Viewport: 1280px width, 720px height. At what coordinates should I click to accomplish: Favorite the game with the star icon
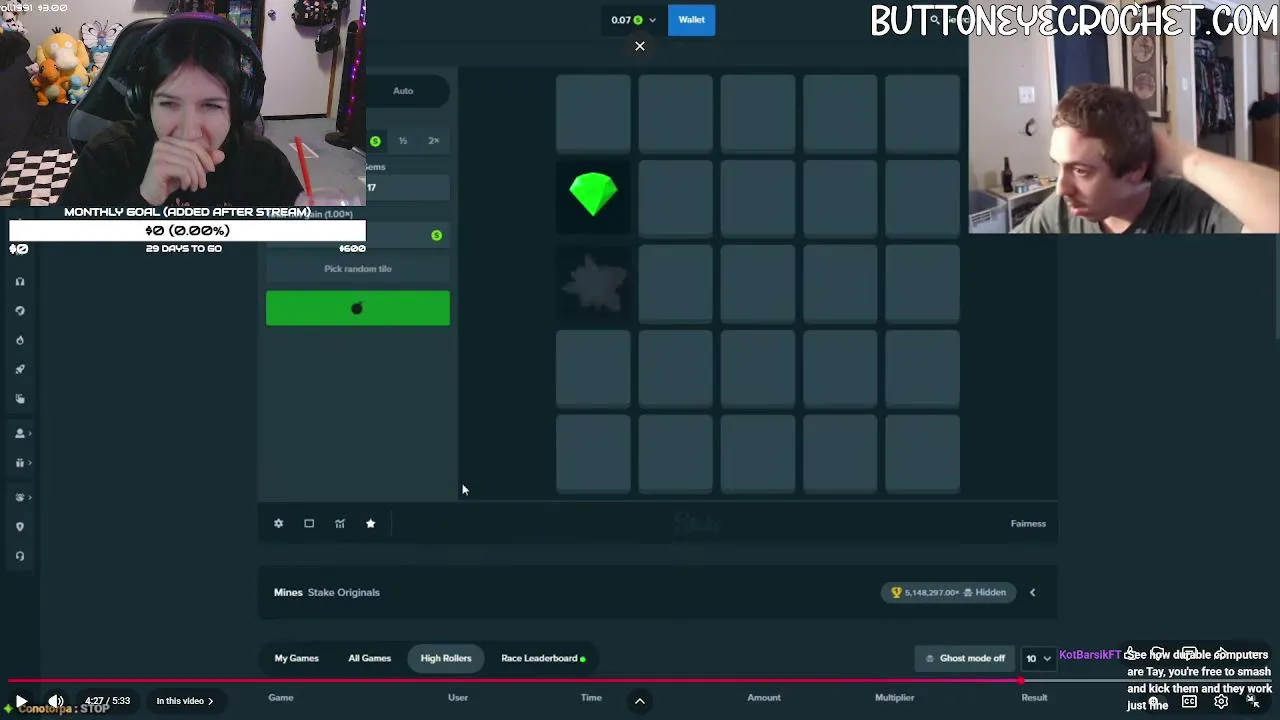[370, 524]
